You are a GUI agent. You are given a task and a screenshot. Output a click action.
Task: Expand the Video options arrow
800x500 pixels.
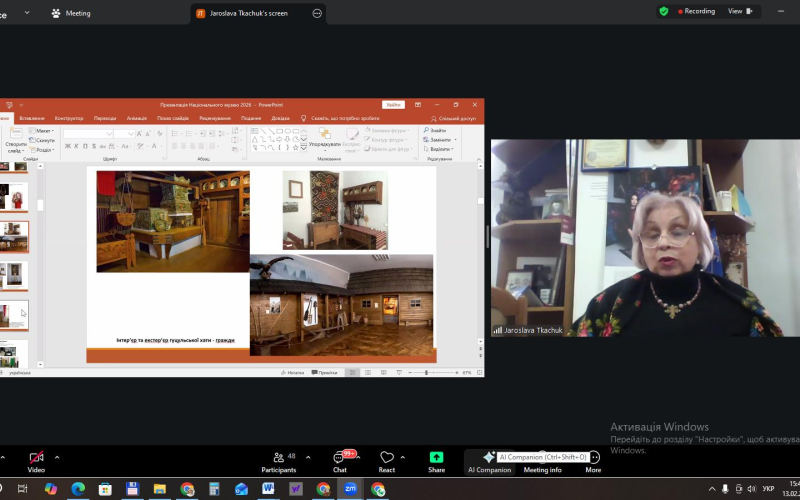click(x=57, y=457)
